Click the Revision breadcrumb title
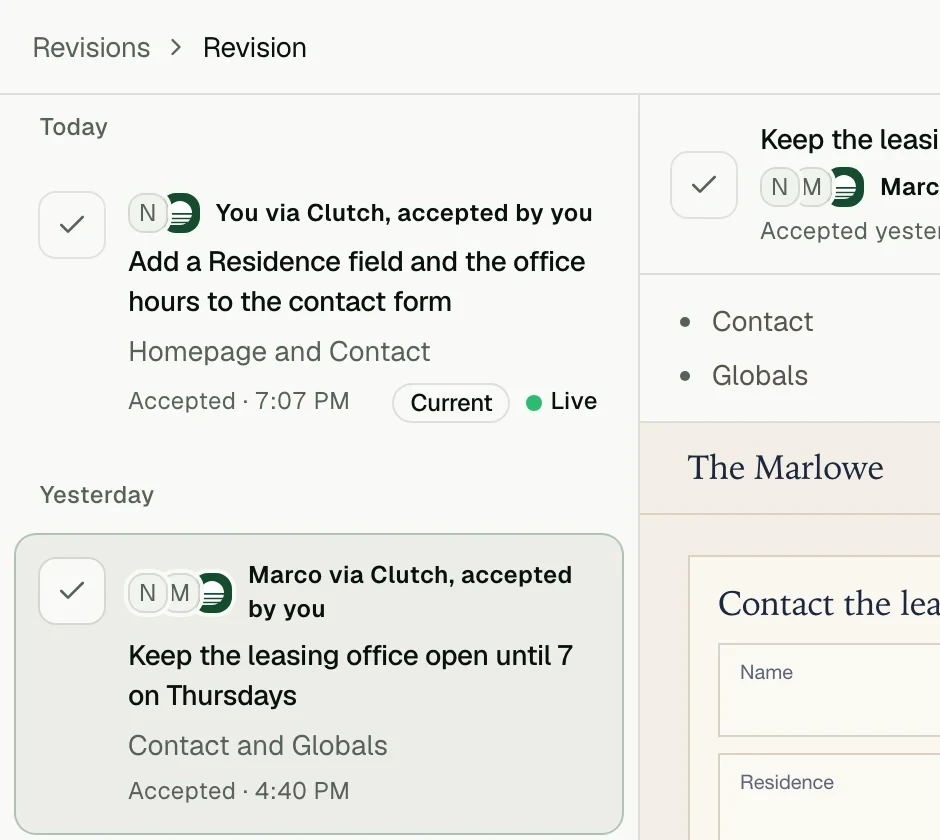Viewport: 940px width, 840px height. (255, 48)
